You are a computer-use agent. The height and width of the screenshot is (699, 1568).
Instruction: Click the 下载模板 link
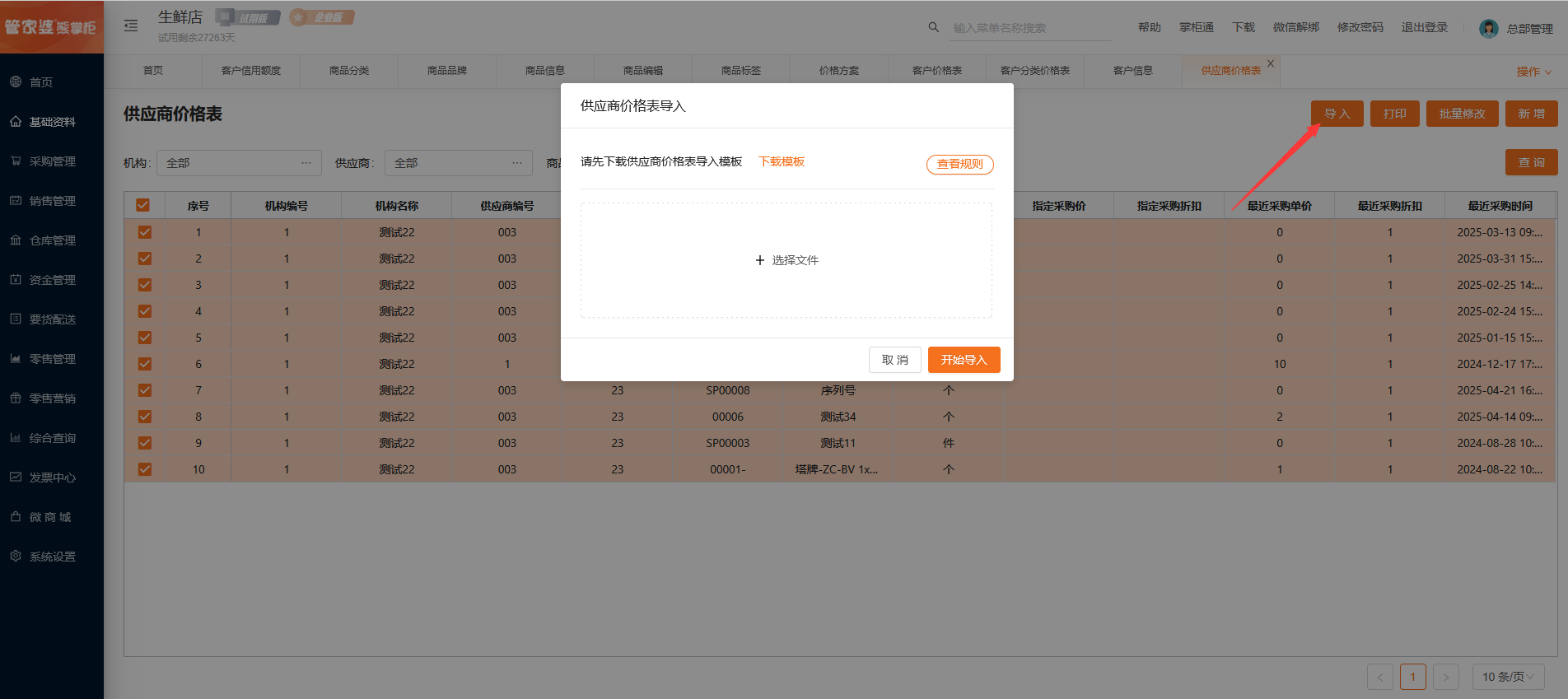pos(782,161)
